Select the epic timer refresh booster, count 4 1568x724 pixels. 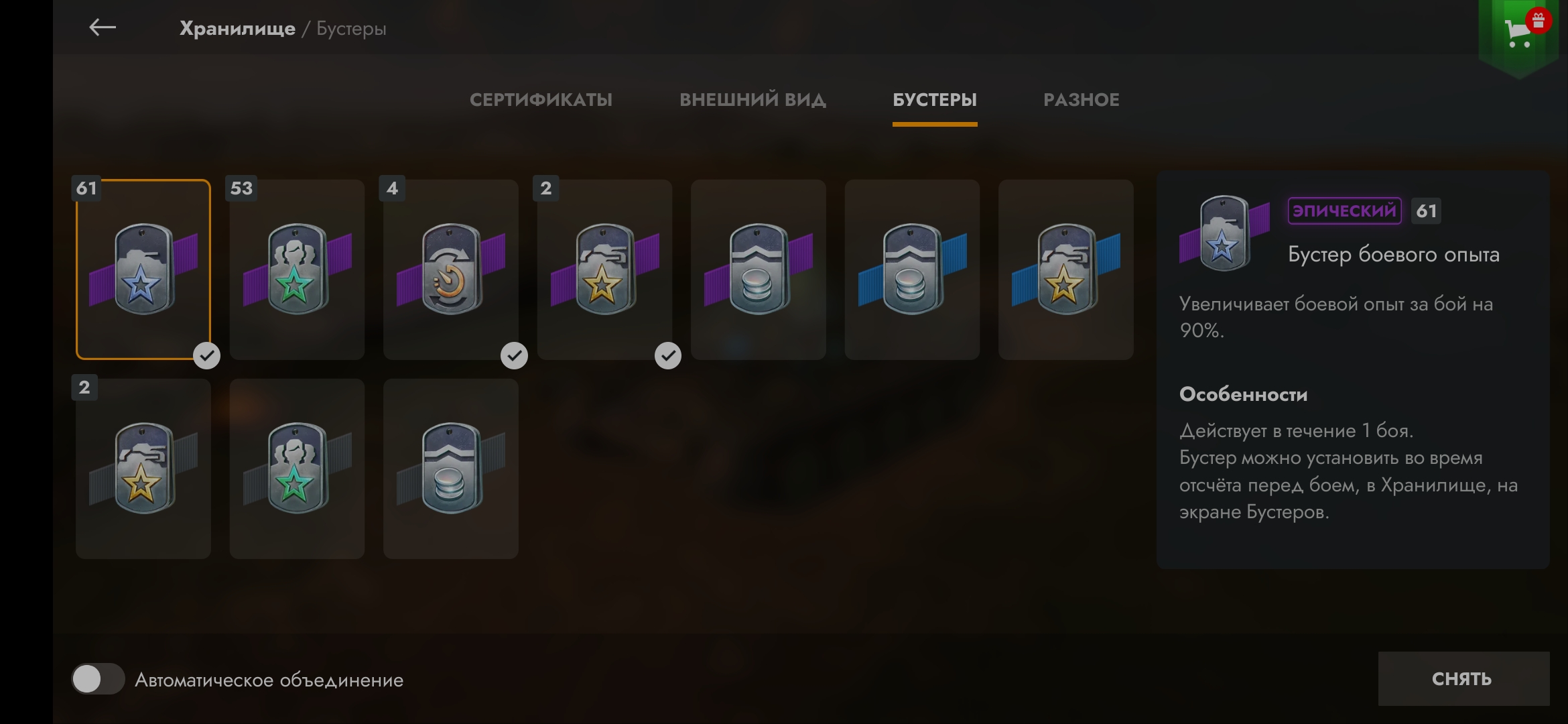click(x=451, y=269)
